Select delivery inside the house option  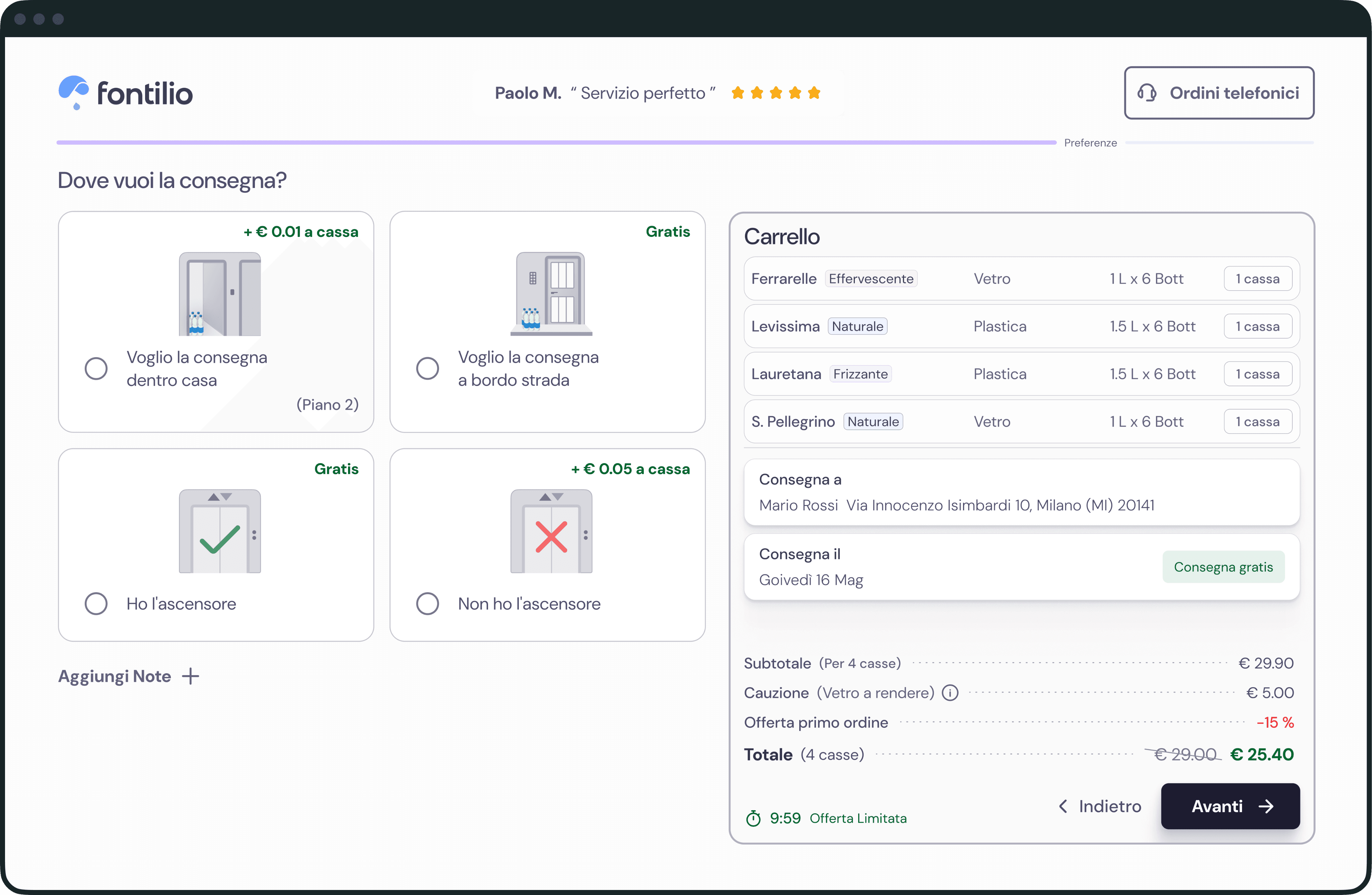tap(96, 369)
